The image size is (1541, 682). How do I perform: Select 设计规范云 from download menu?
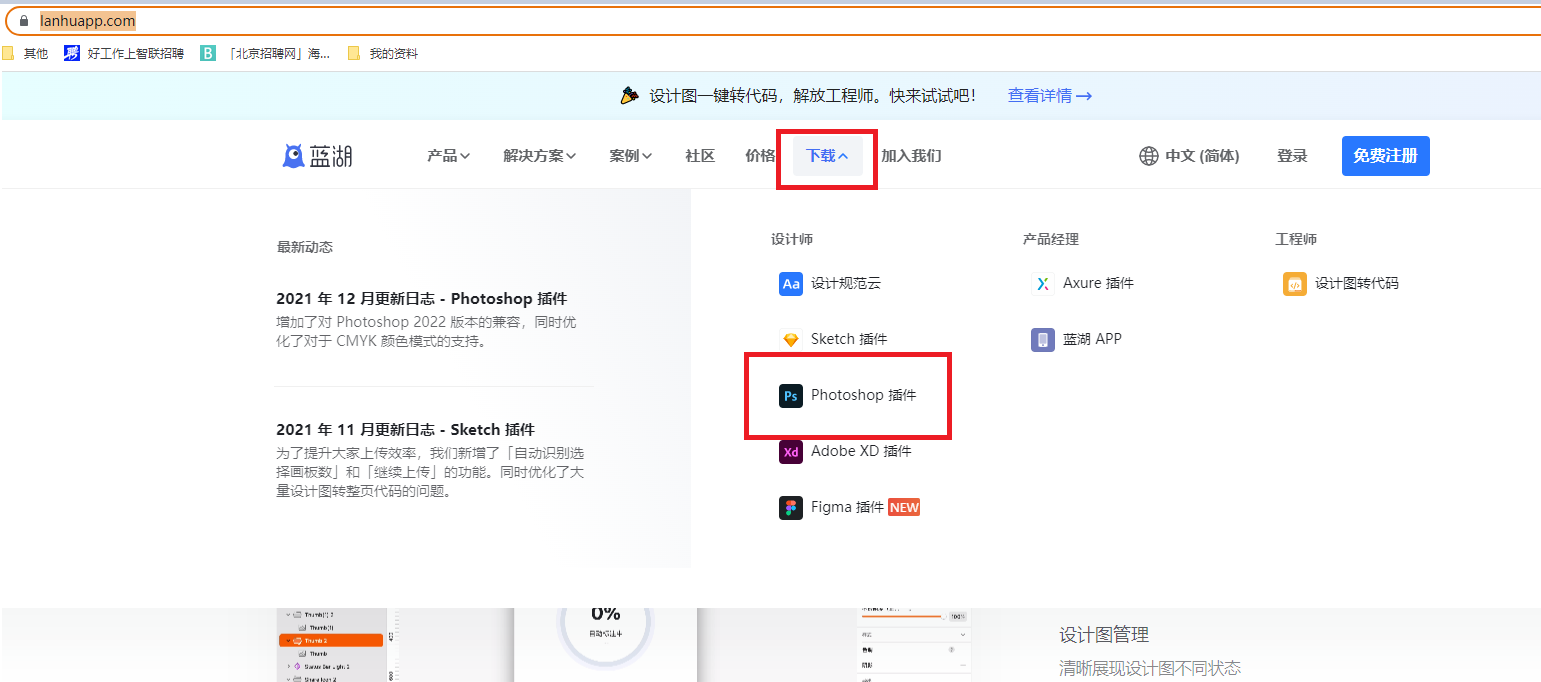point(830,284)
